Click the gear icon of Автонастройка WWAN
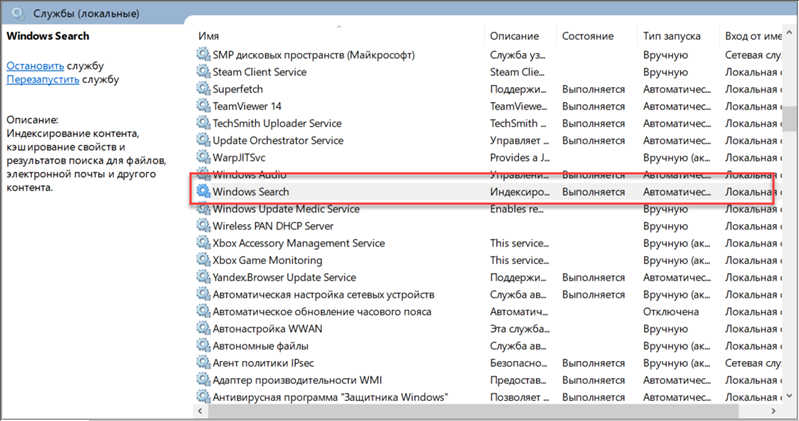The height and width of the screenshot is (421, 799). 203,328
